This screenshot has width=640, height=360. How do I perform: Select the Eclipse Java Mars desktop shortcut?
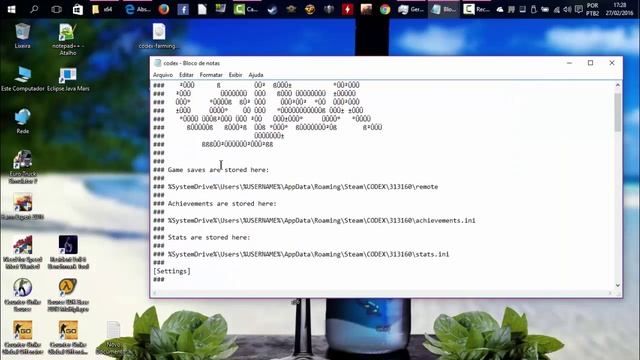click(68, 79)
